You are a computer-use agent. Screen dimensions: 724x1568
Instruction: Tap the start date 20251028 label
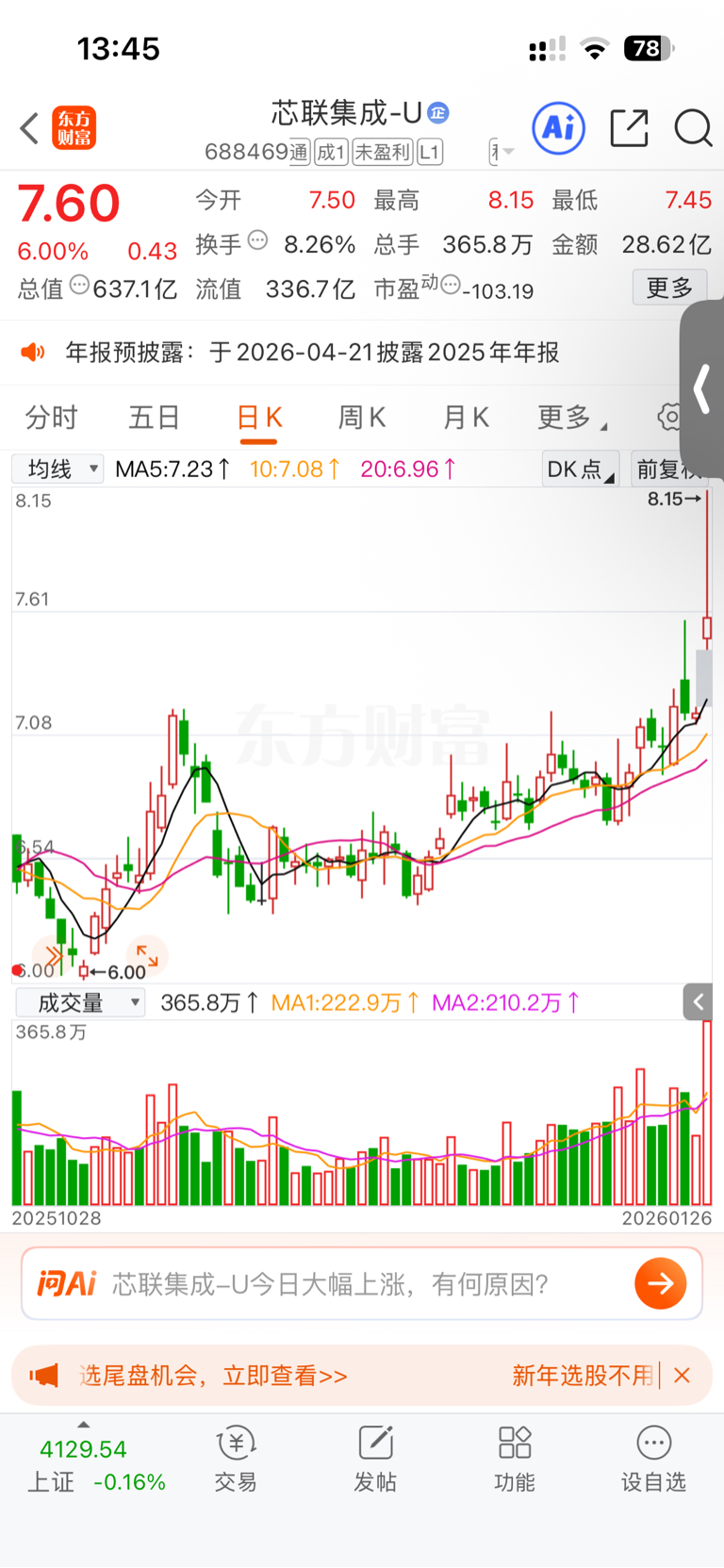click(x=57, y=1218)
